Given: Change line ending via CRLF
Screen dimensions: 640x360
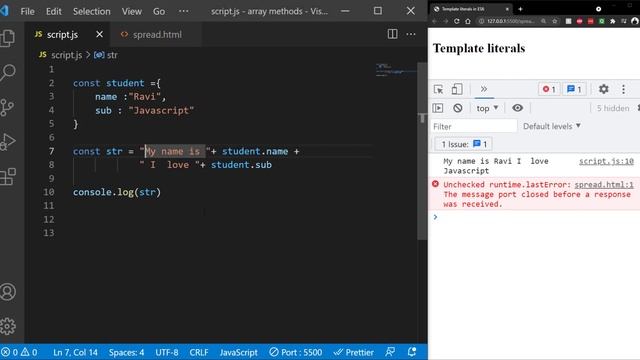Looking at the screenshot, I should [x=199, y=352].
